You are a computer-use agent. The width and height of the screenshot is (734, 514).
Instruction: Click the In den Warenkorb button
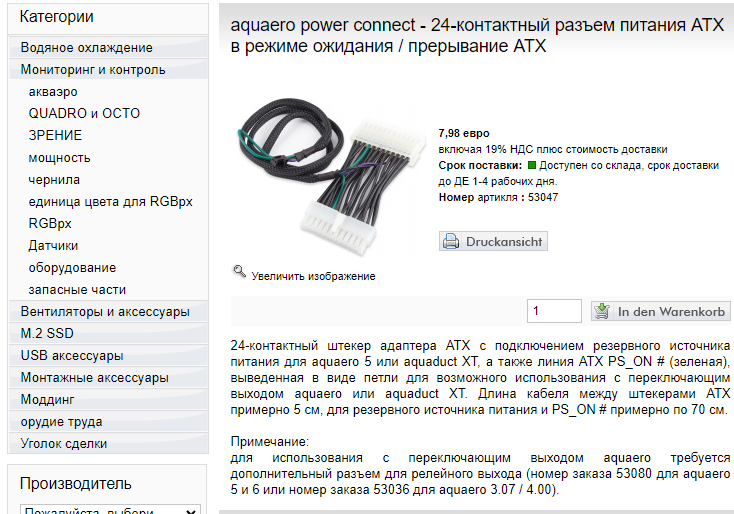point(661,311)
